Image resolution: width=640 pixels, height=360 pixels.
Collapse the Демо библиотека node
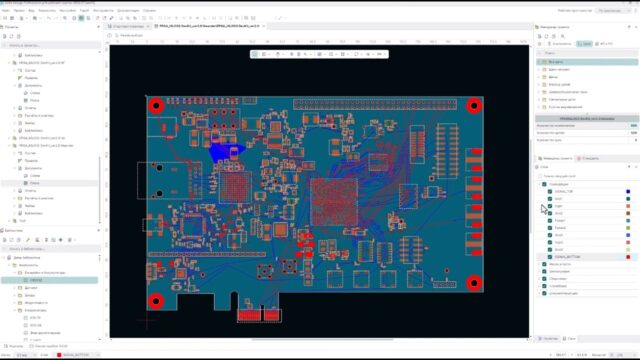pyautogui.click(x=4, y=258)
